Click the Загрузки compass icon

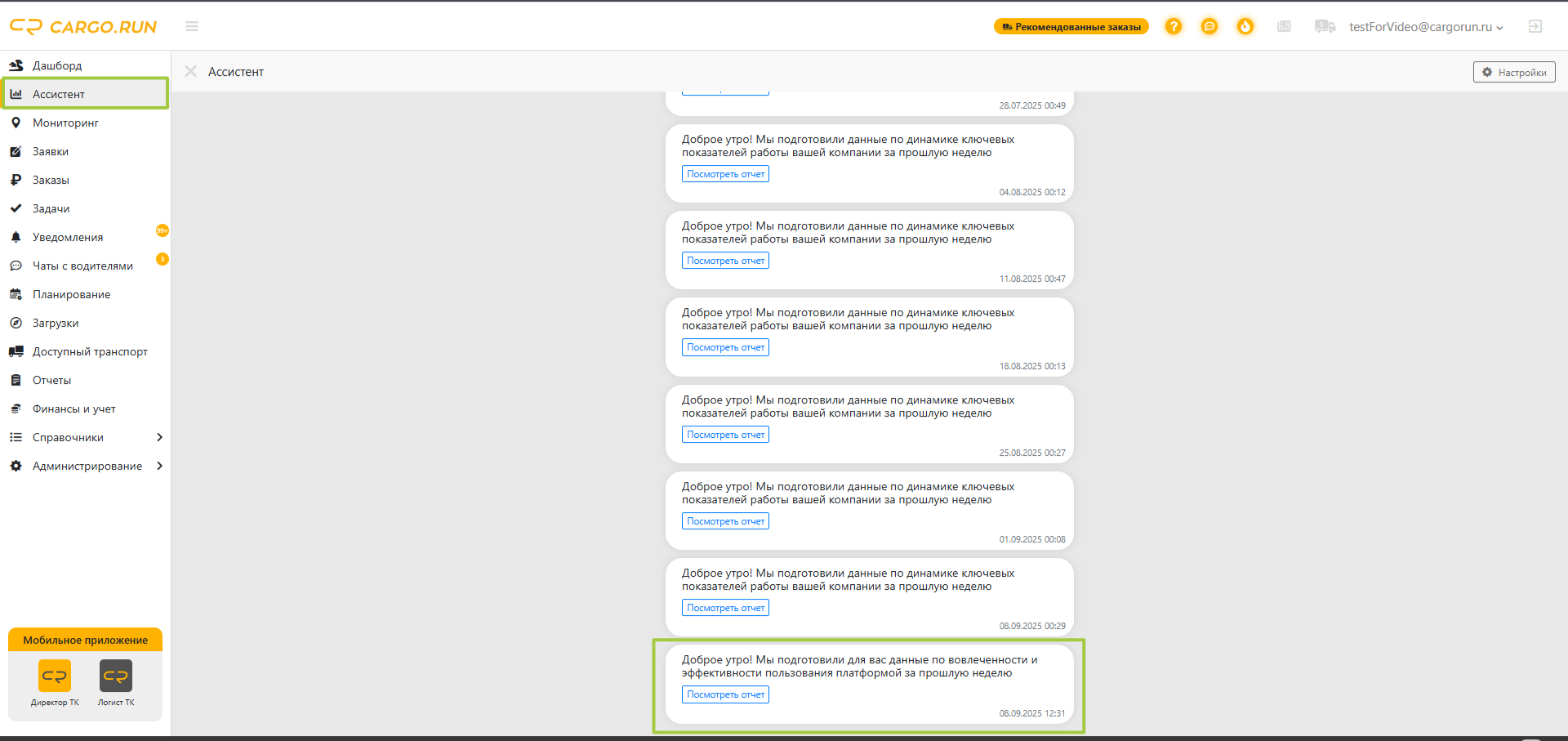16,323
